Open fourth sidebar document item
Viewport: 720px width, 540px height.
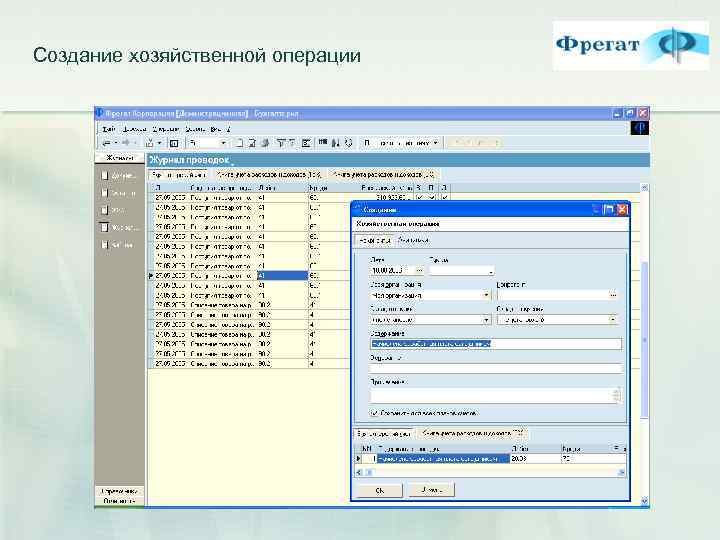[x=118, y=227]
